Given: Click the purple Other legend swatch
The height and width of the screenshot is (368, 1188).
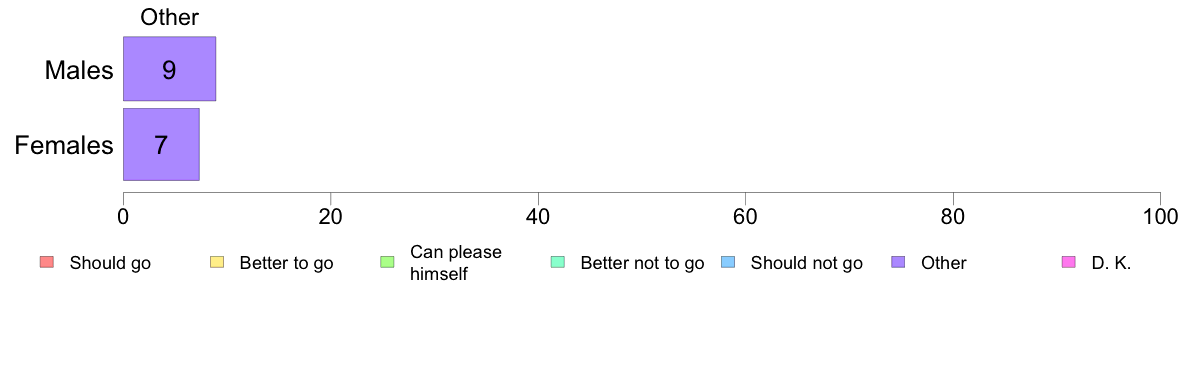Looking at the screenshot, I should point(898,263).
